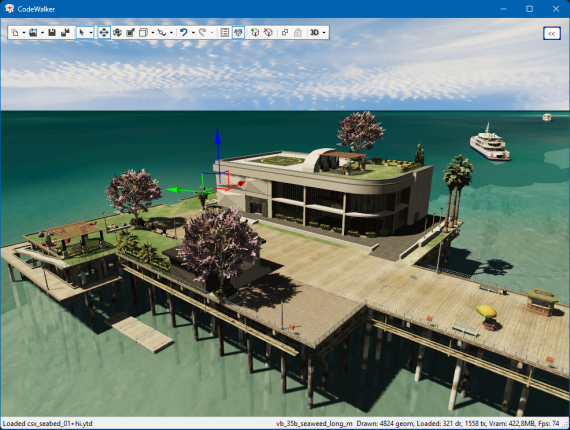This screenshot has height=430, width=570.
Task: Click the object space cube icon
Action: pyautogui.click(x=144, y=33)
